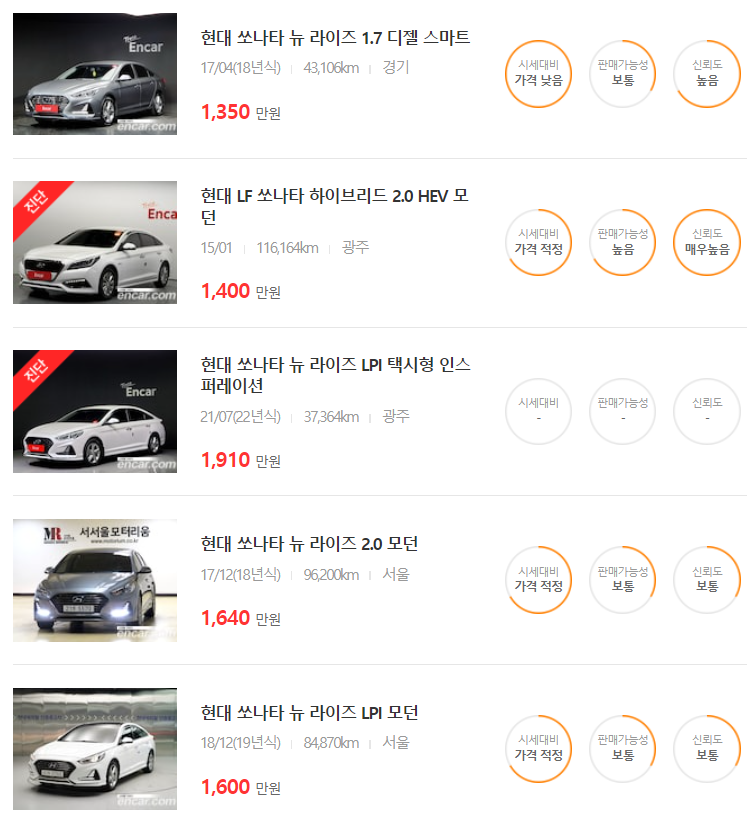The height and width of the screenshot is (815, 747).
Task: Open the 쏘나타 뉴 라이즈 1.7 디젤 스마트 listing title
Action: [x=335, y=38]
